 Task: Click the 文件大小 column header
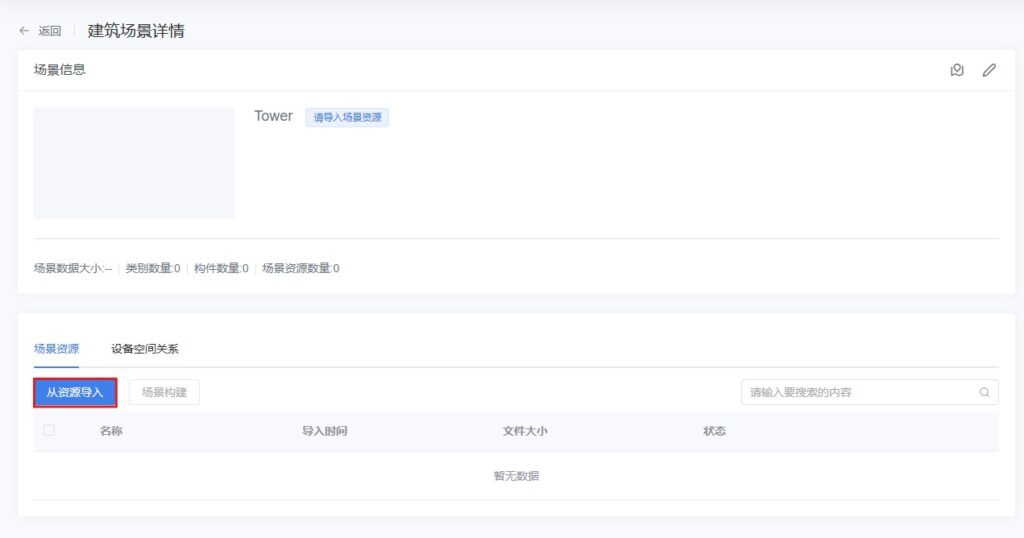(x=525, y=431)
